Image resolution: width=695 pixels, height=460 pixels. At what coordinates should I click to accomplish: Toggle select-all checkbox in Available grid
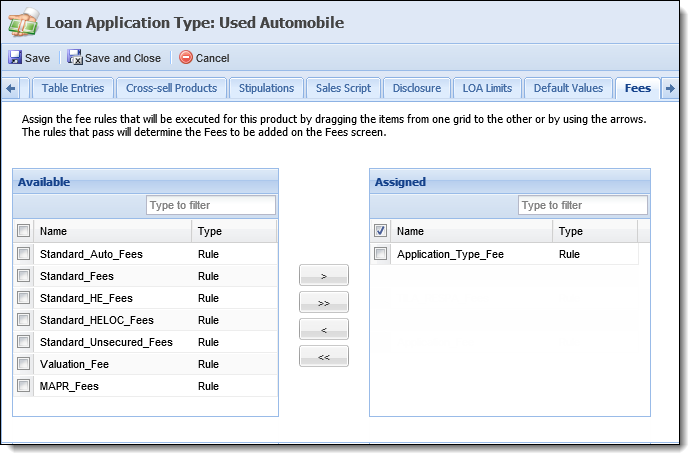23,231
